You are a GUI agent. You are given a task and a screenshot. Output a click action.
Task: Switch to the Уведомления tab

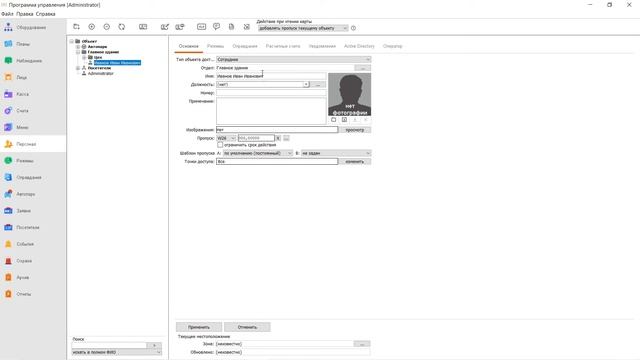coord(322,46)
